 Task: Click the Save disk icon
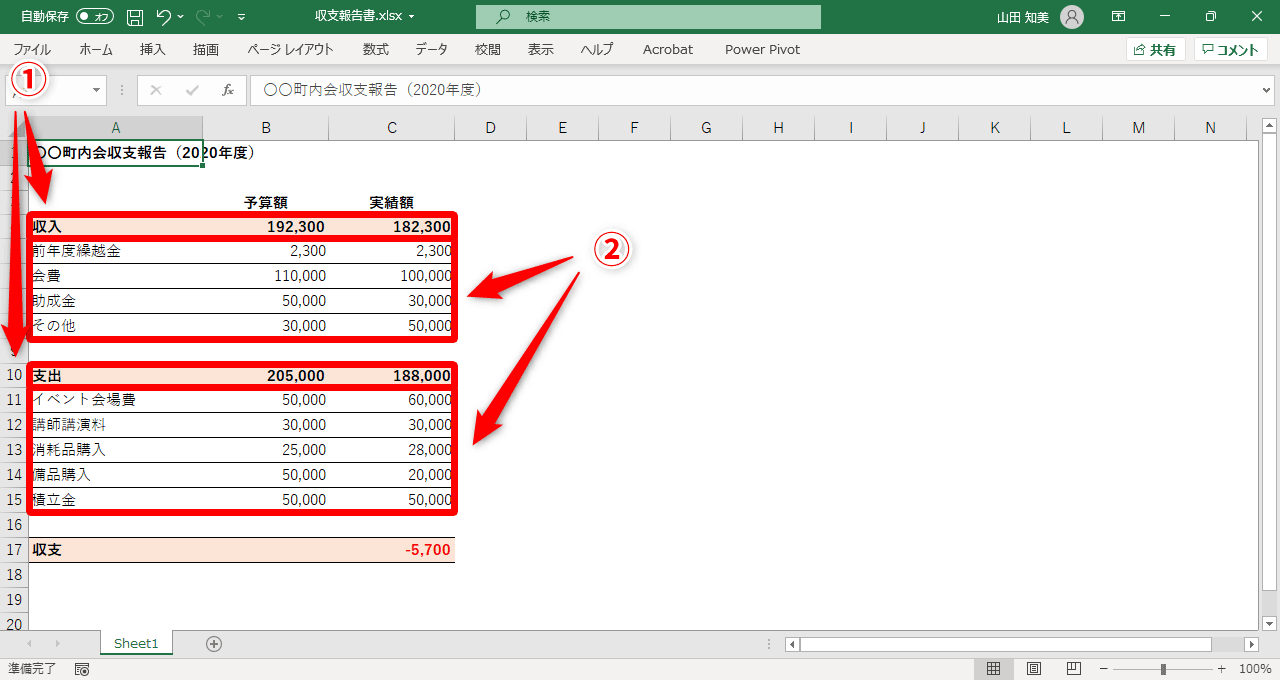tap(135, 17)
